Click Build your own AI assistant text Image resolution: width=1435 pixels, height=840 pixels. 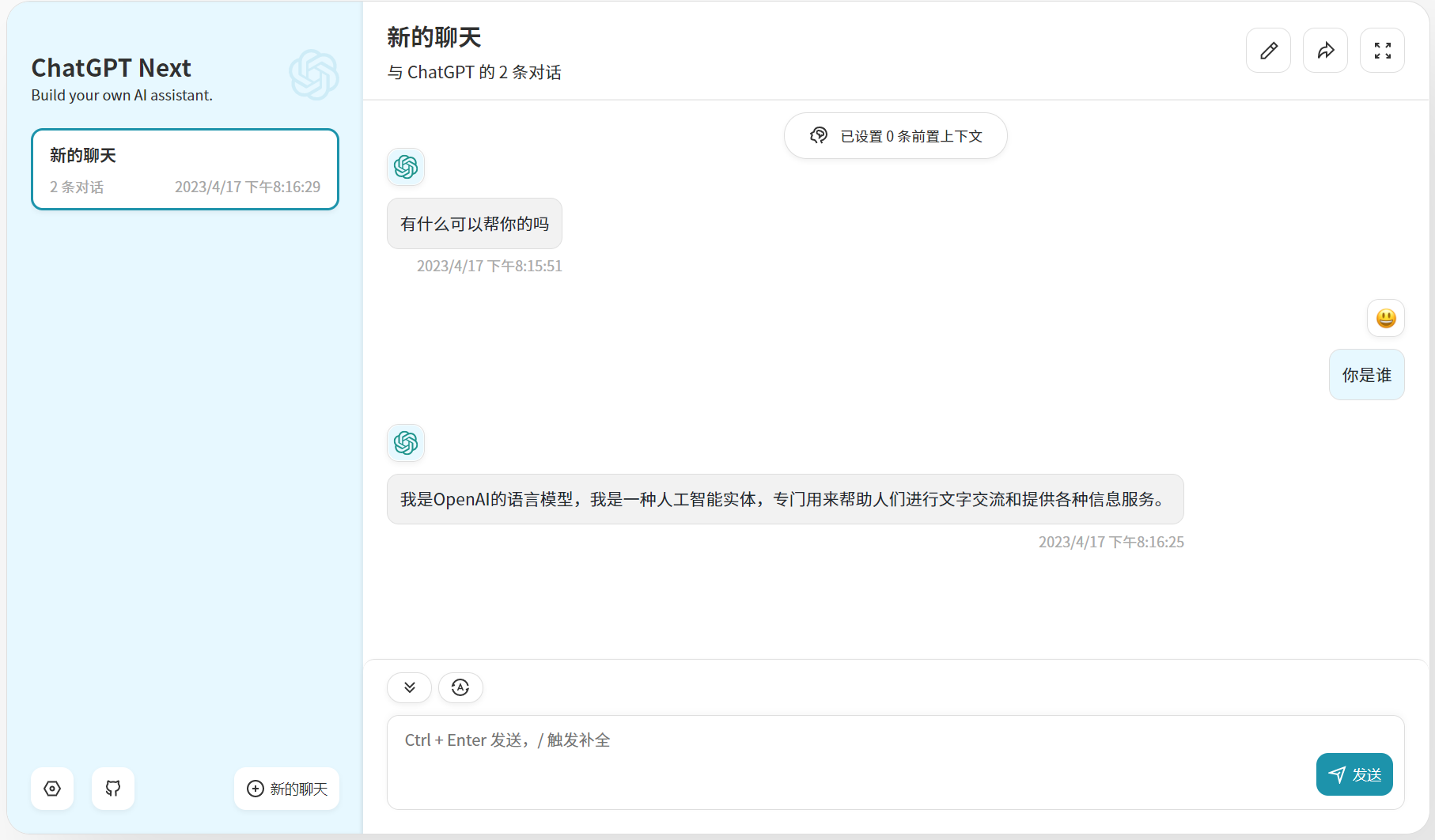122,95
